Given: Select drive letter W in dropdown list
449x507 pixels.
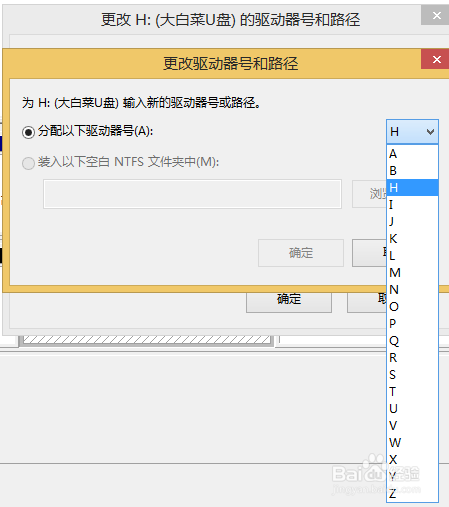Looking at the screenshot, I should [x=412, y=443].
